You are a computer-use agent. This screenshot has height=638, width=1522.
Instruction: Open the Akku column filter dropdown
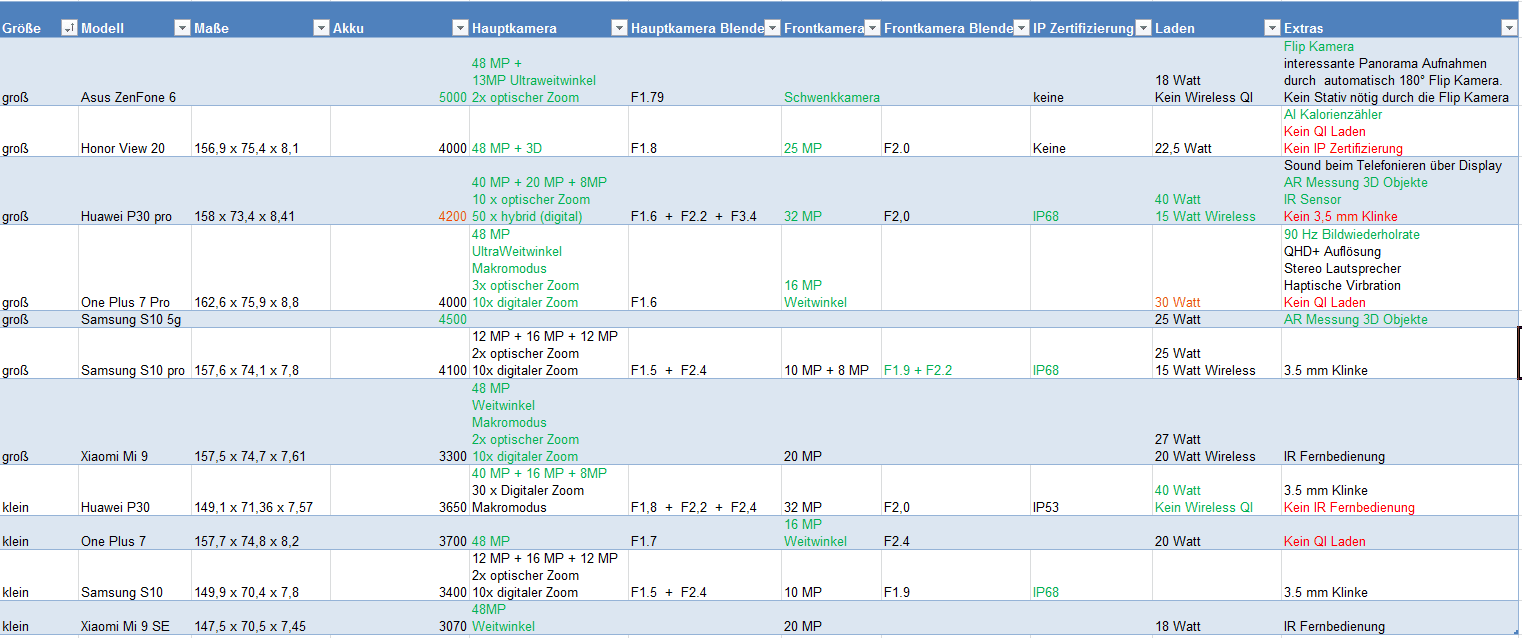[460, 28]
